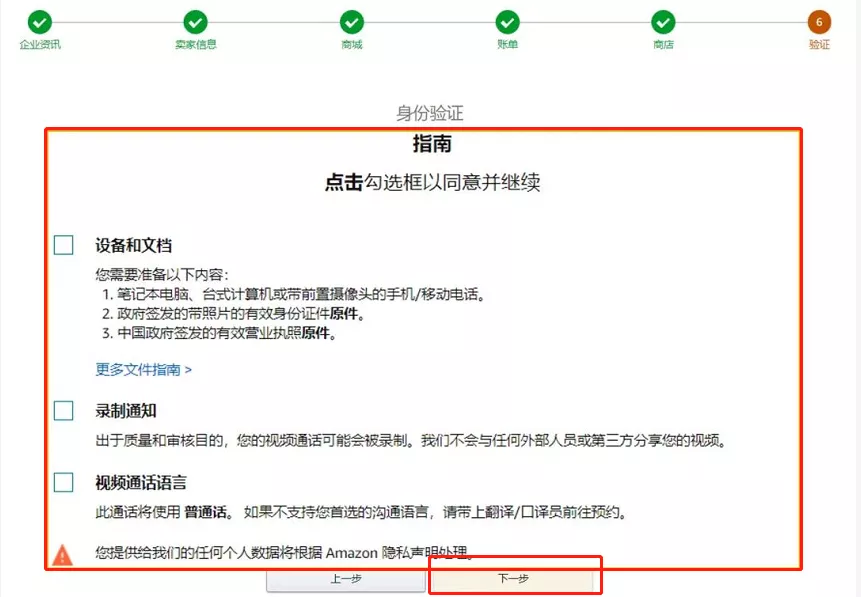Viewport: 861px width, 597px height.
Task: Open the 更多文件指南 link
Action: click(143, 370)
